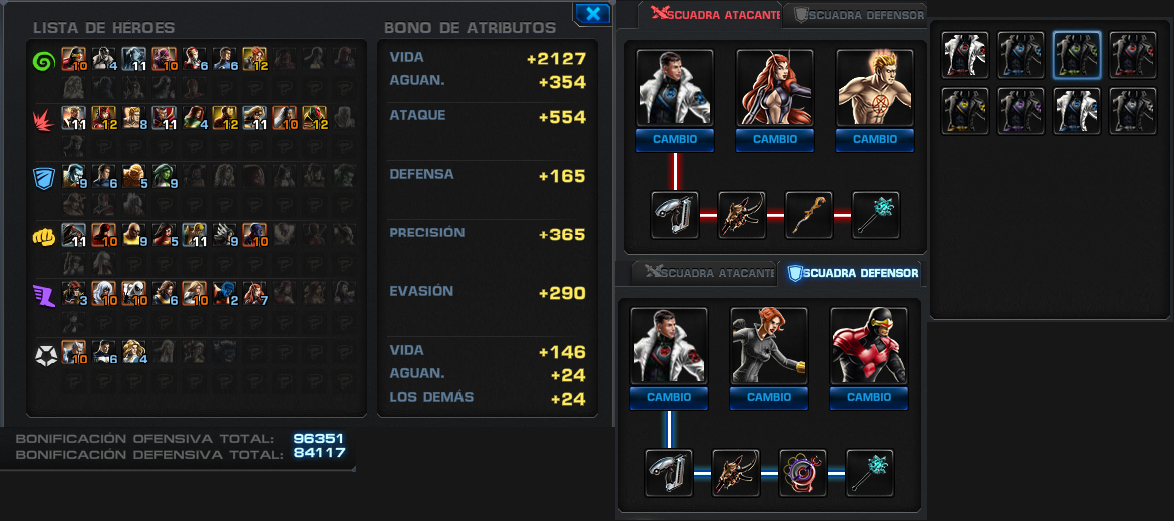Image resolution: width=1174 pixels, height=521 pixels.
Task: Choose the purple-accent coat uniform
Action: (x=1021, y=111)
